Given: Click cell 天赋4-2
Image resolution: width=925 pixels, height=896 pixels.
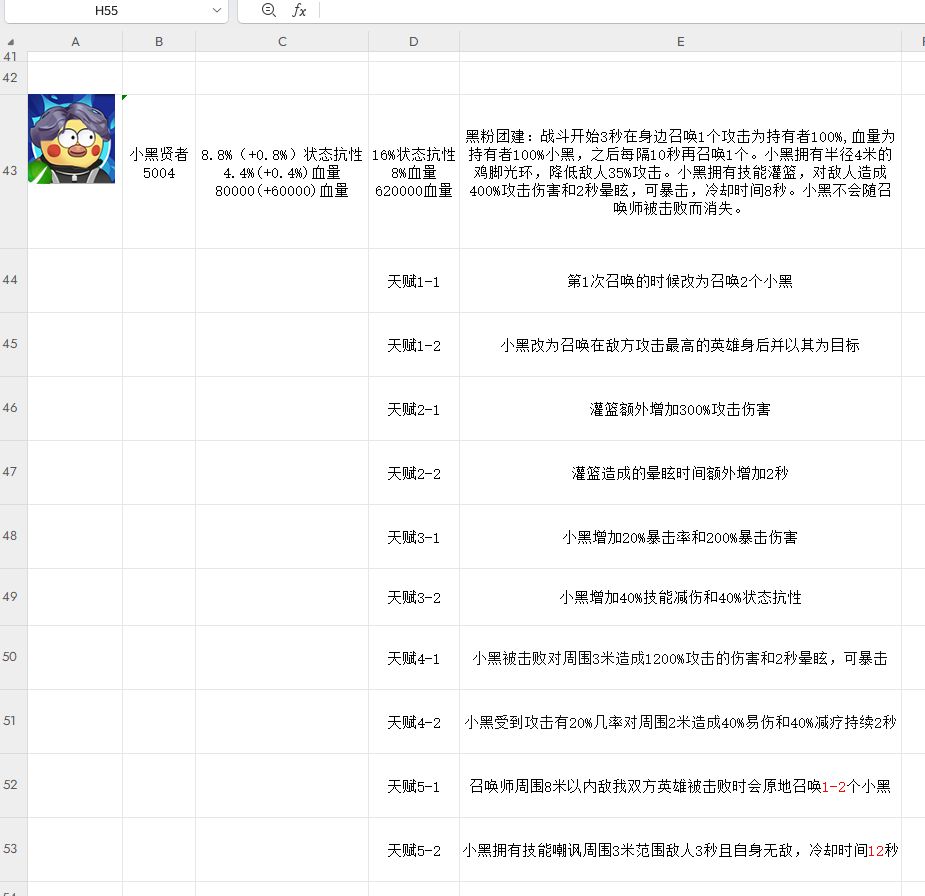Looking at the screenshot, I should (x=414, y=722).
